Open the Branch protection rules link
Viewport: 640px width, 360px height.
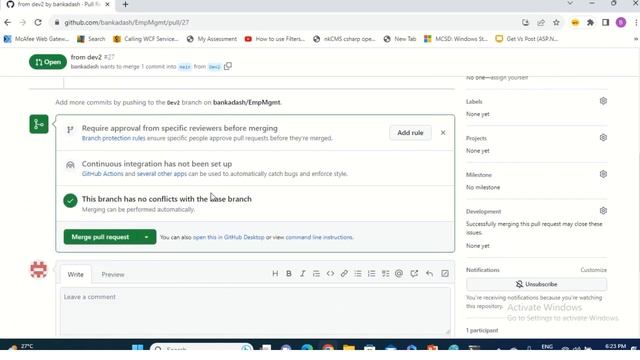(x=113, y=138)
